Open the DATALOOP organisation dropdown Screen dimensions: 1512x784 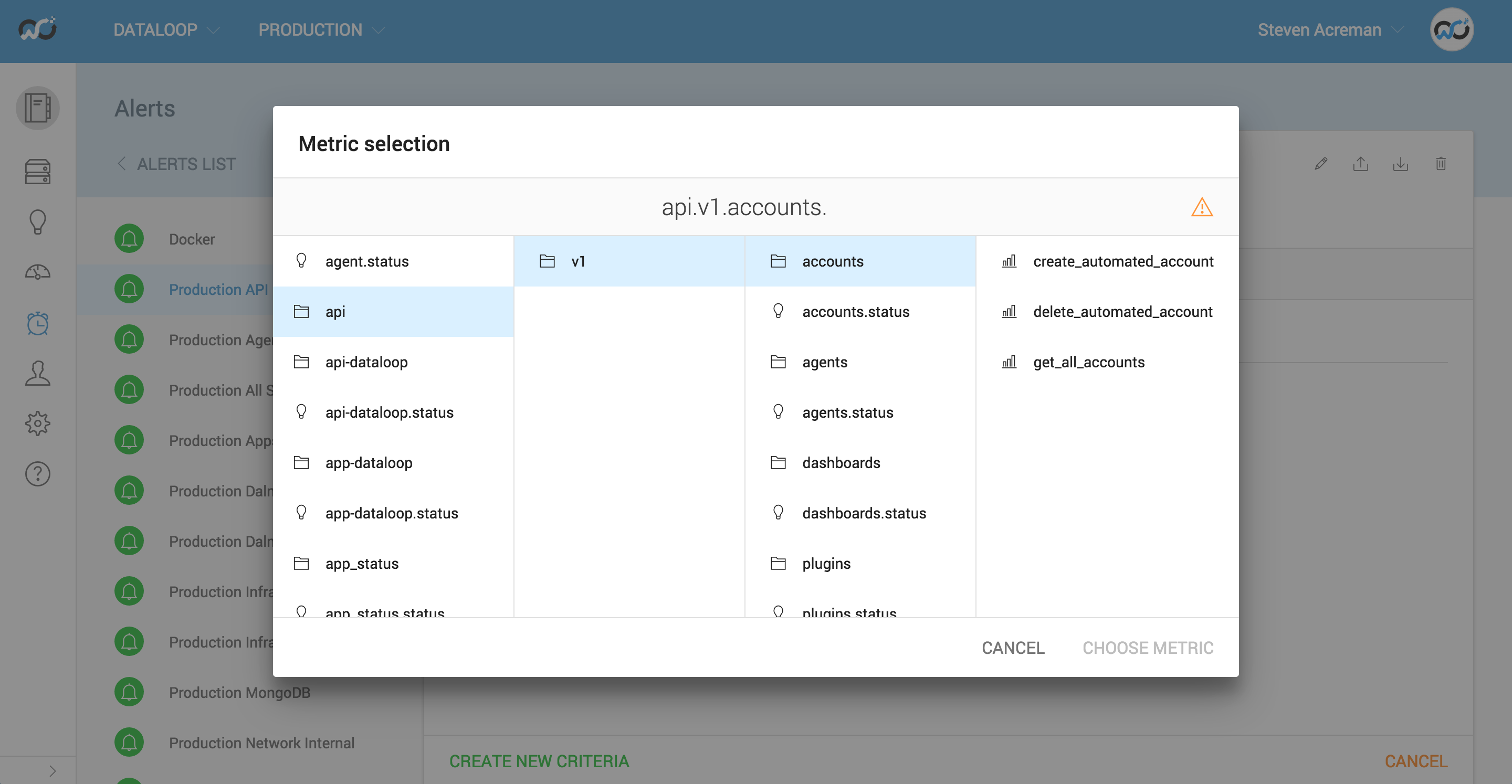[x=166, y=30]
